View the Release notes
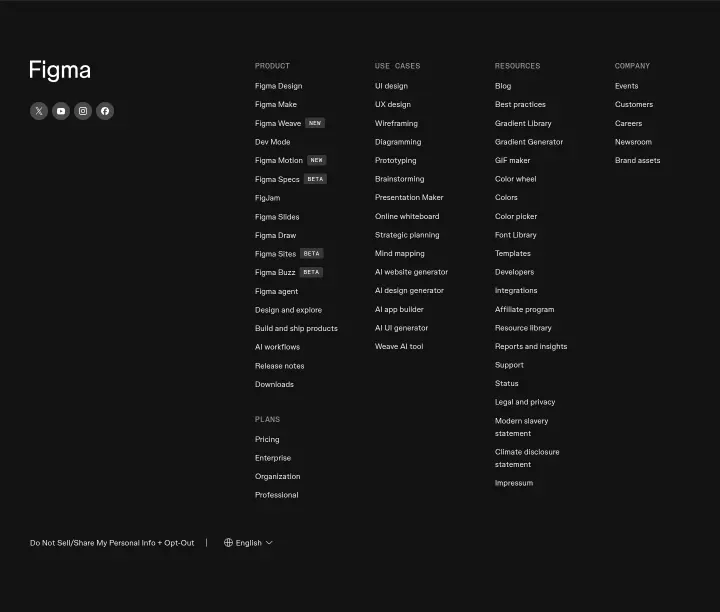 pyautogui.click(x=280, y=366)
